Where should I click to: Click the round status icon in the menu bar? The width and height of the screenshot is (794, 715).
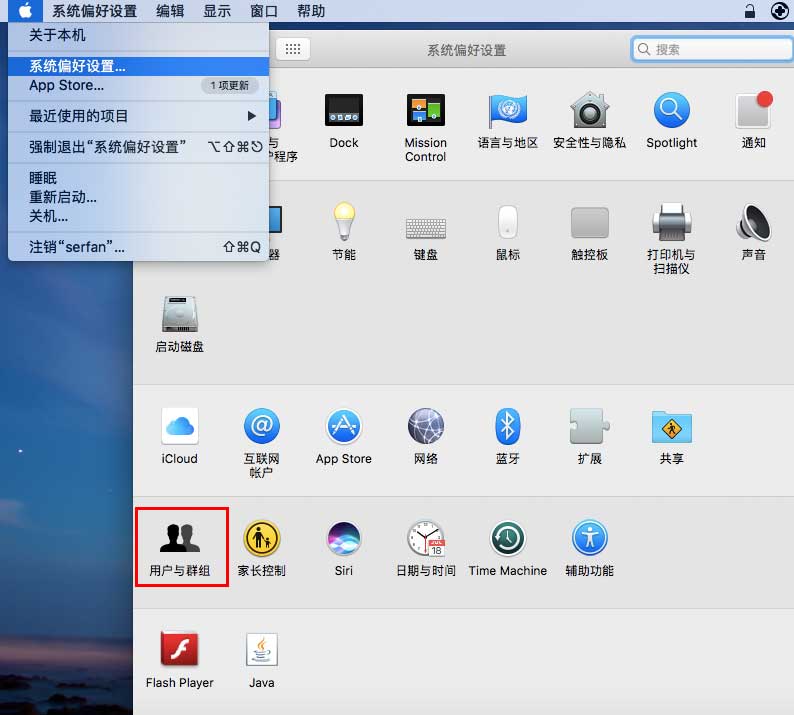point(779,11)
